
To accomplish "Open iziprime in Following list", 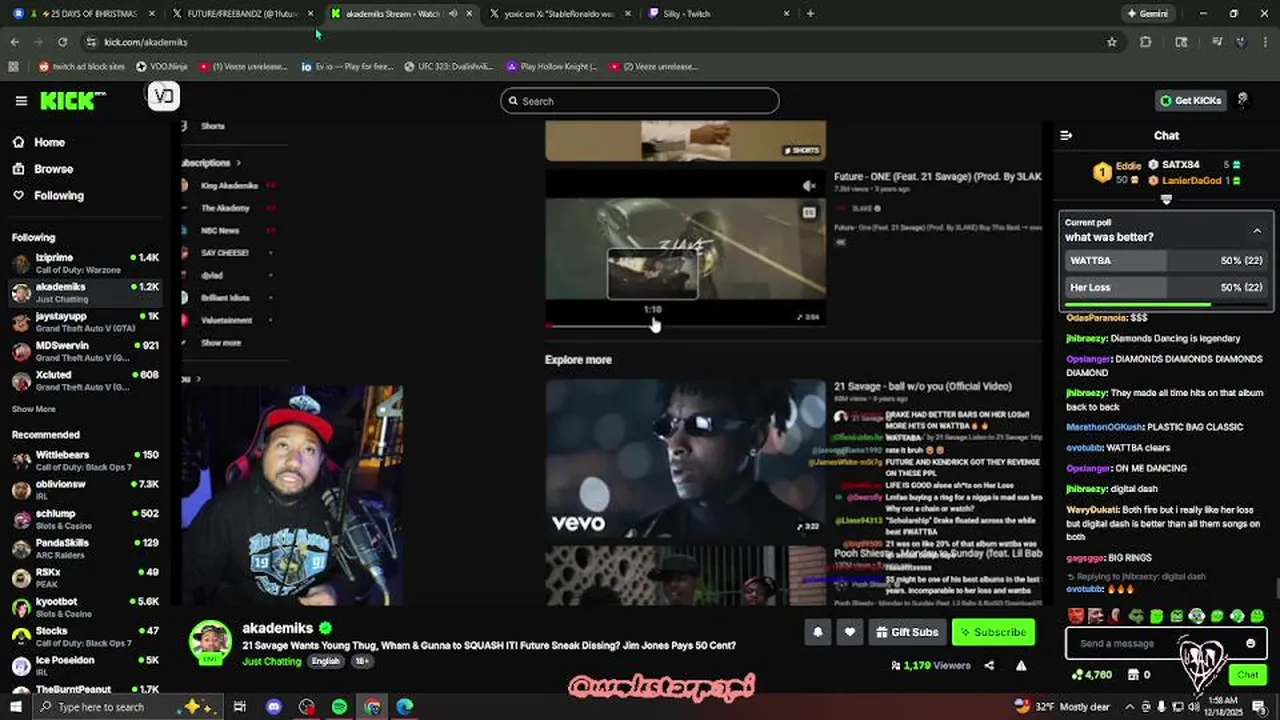I will coord(86,264).
